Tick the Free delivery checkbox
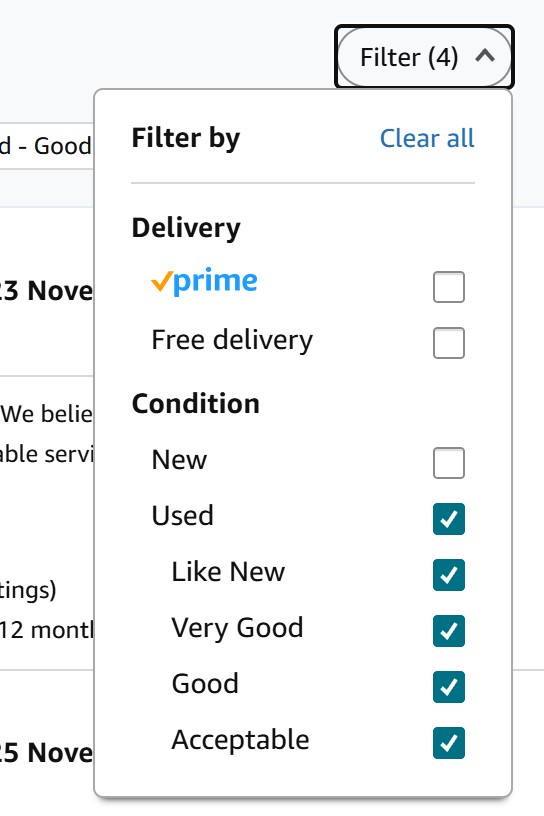 click(449, 343)
